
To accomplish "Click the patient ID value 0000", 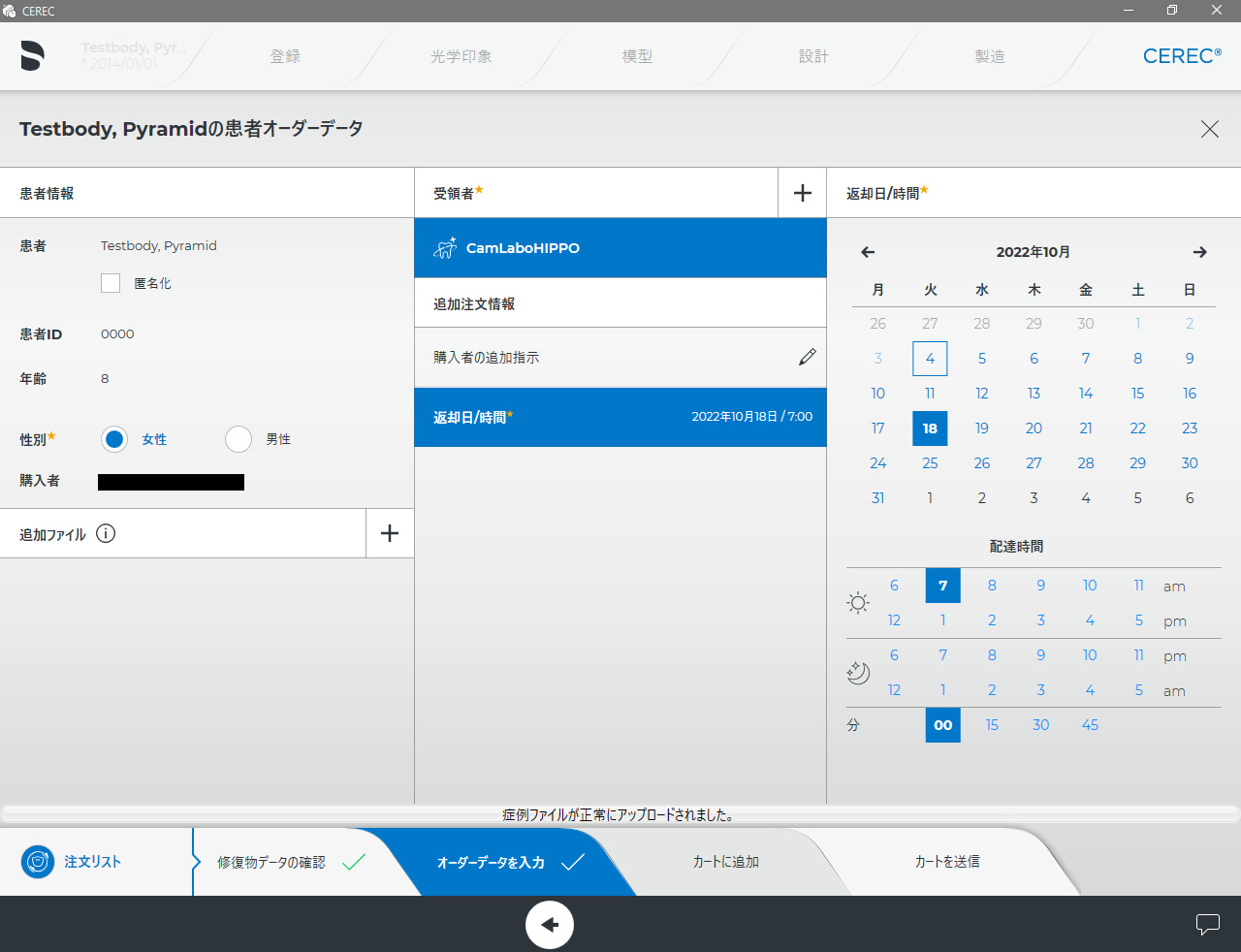I will 117,333.
